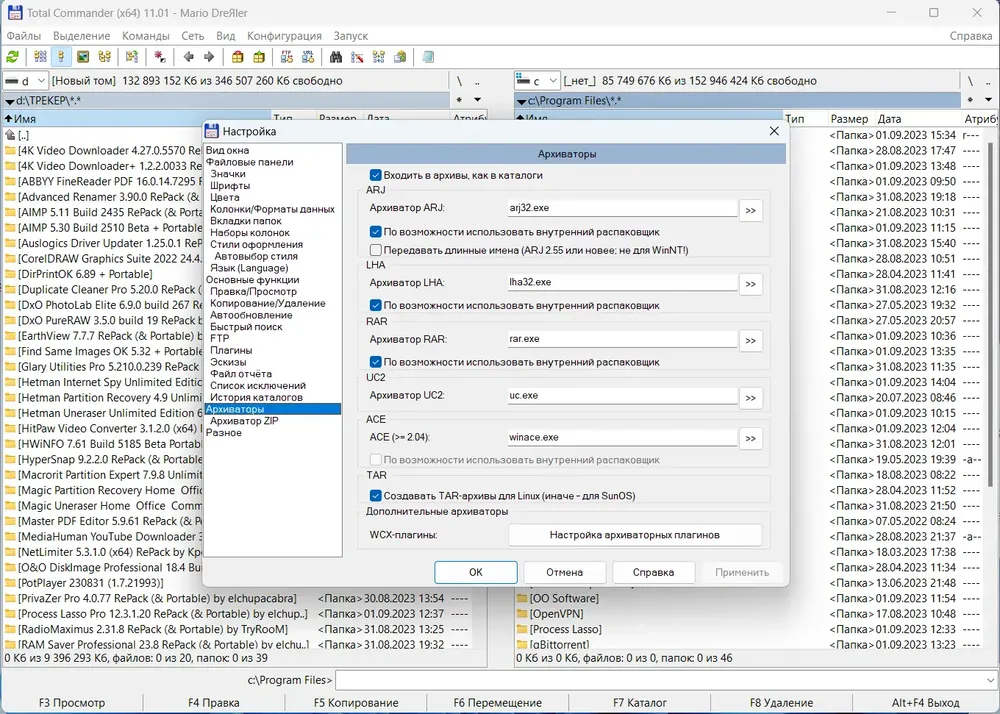
Task: Open the Конфигурация menu
Action: click(284, 36)
